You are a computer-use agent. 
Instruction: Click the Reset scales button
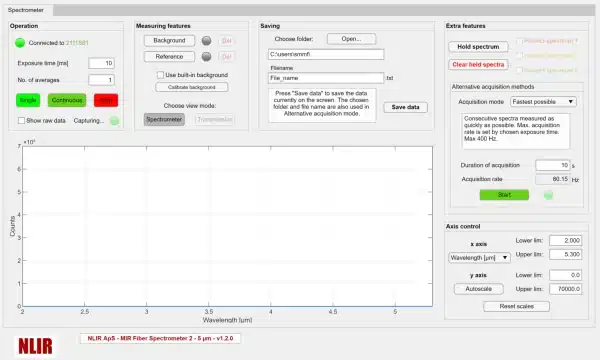tap(517, 306)
